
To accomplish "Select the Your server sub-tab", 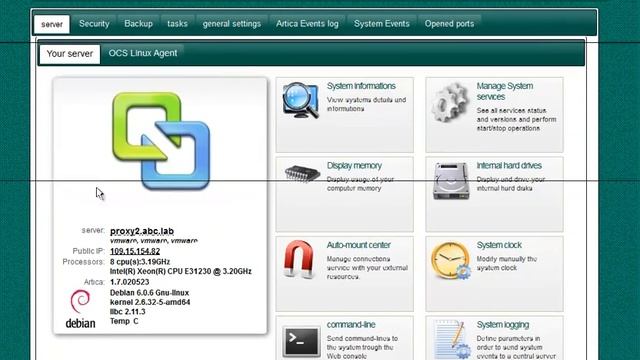I will pyautogui.click(x=70, y=54).
